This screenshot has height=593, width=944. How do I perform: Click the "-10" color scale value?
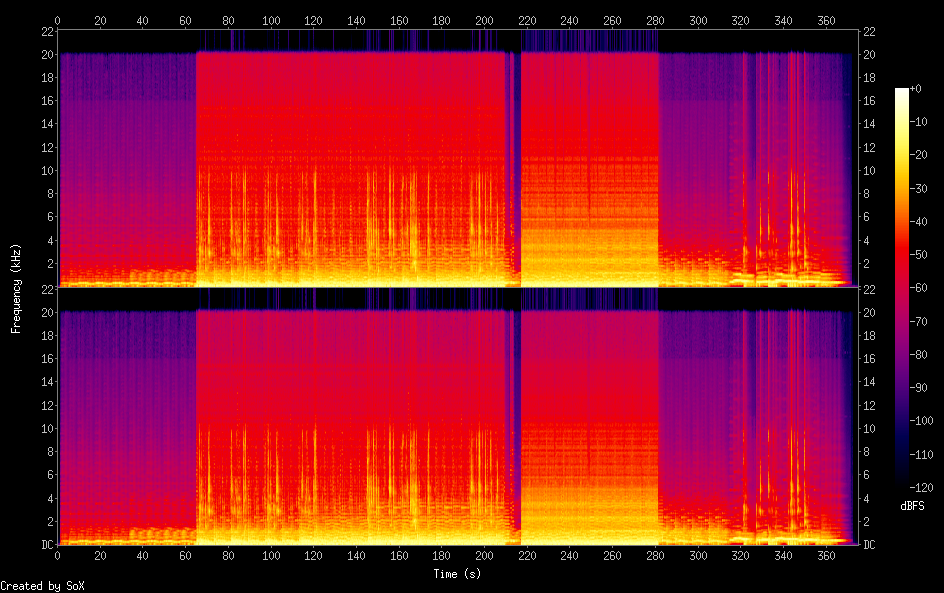919,122
